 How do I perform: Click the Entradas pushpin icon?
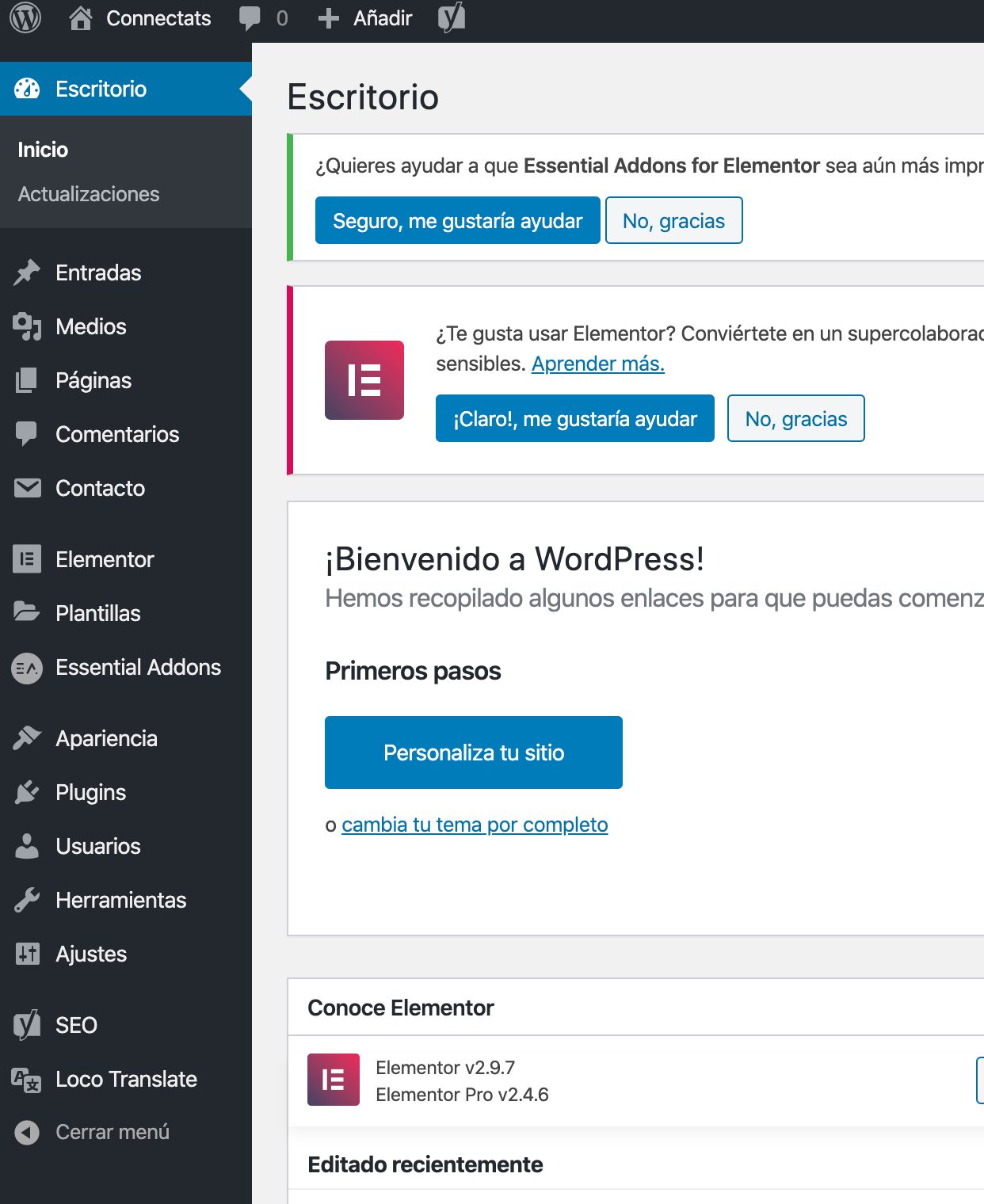point(27,272)
